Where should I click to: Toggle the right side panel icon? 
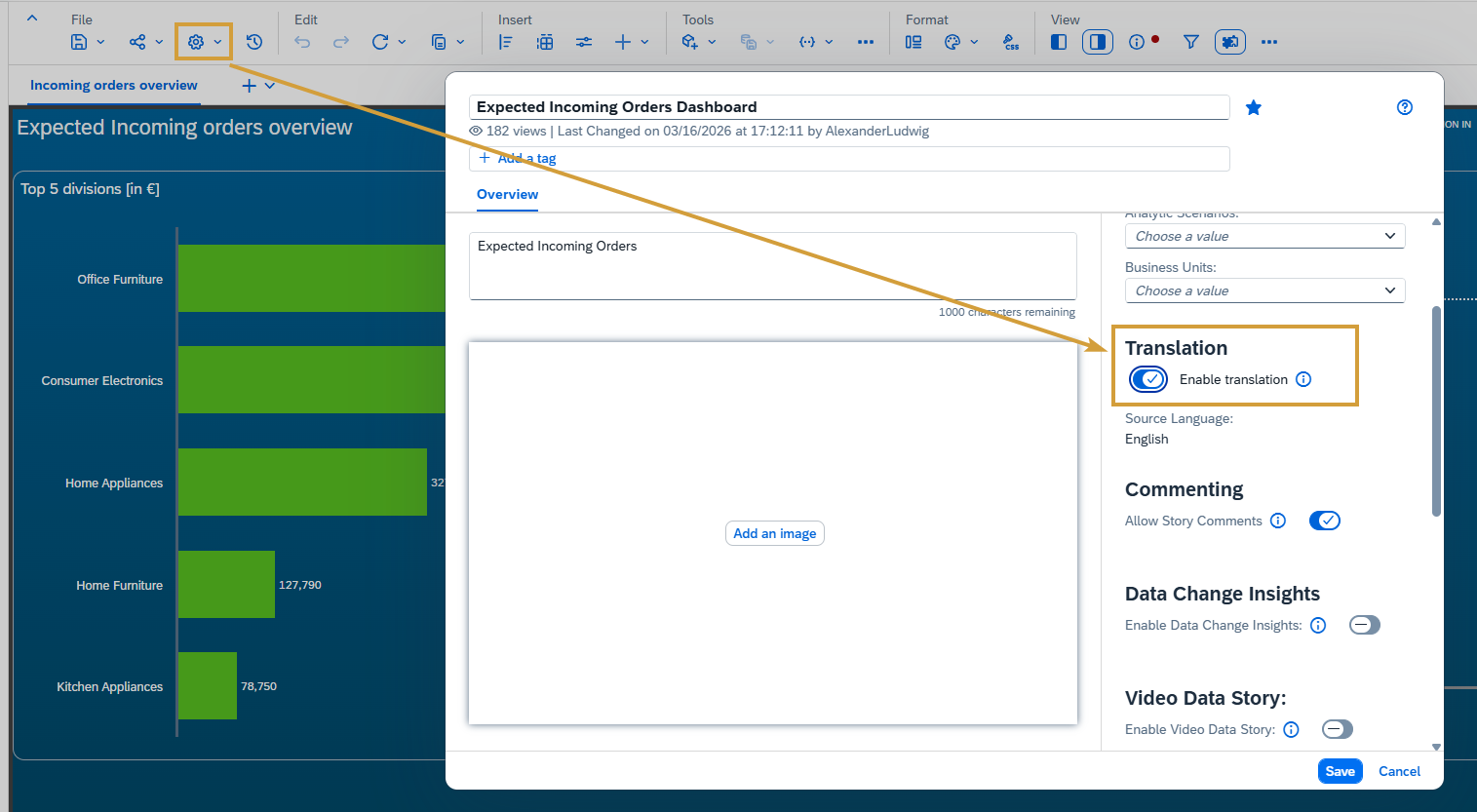pyautogui.click(x=1098, y=42)
